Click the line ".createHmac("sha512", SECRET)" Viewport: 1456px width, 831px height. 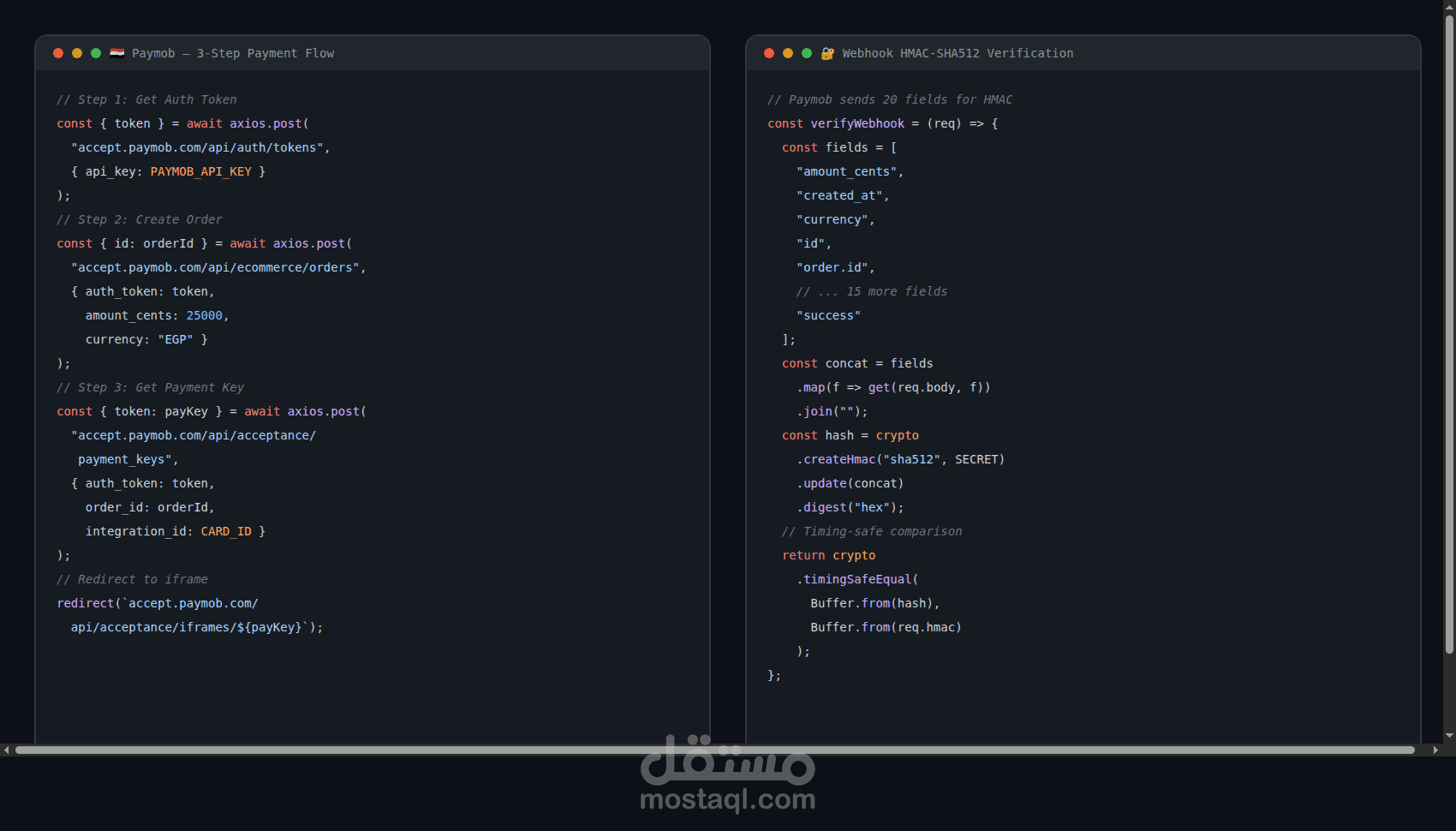pos(901,459)
